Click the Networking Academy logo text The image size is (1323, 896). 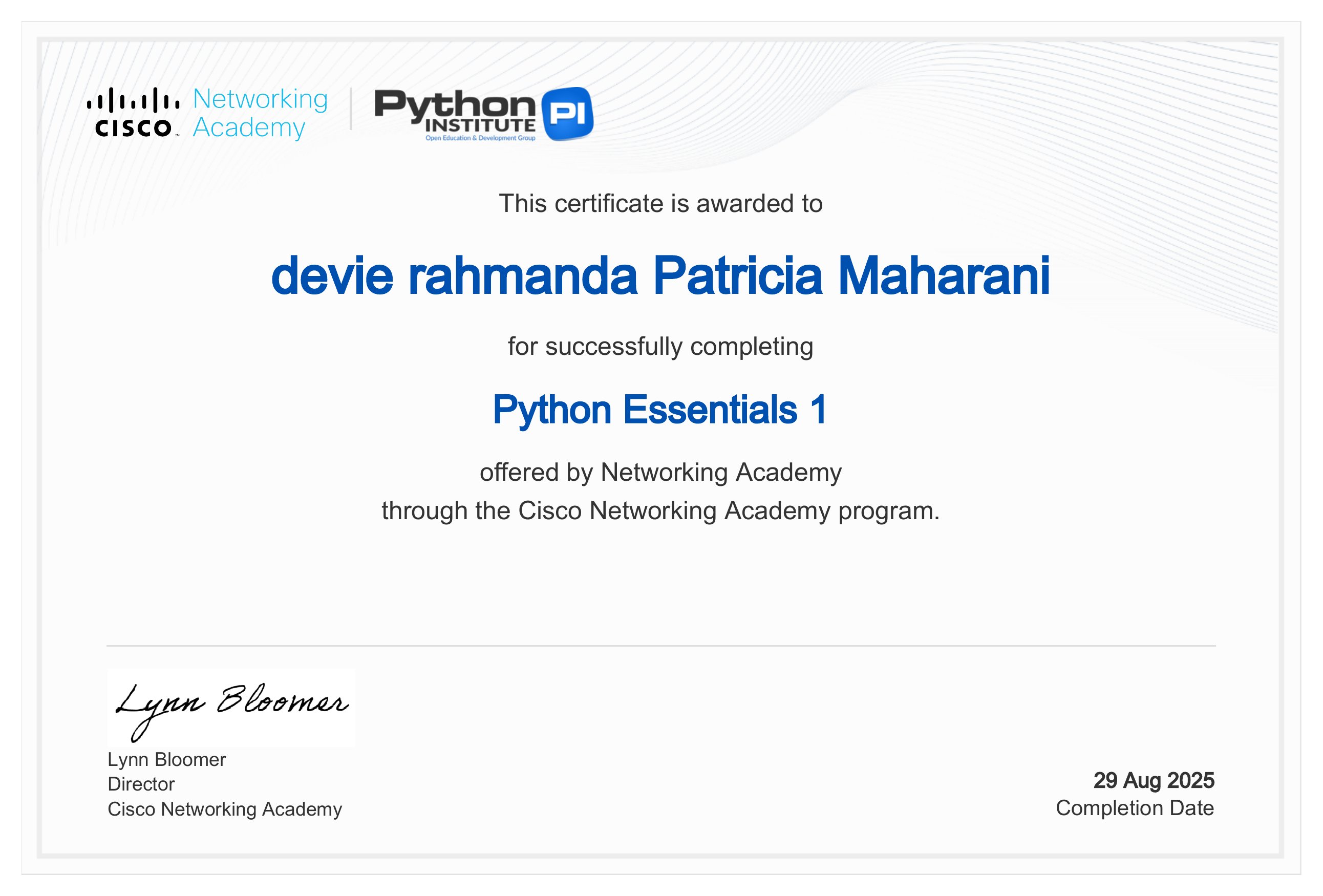click(260, 113)
